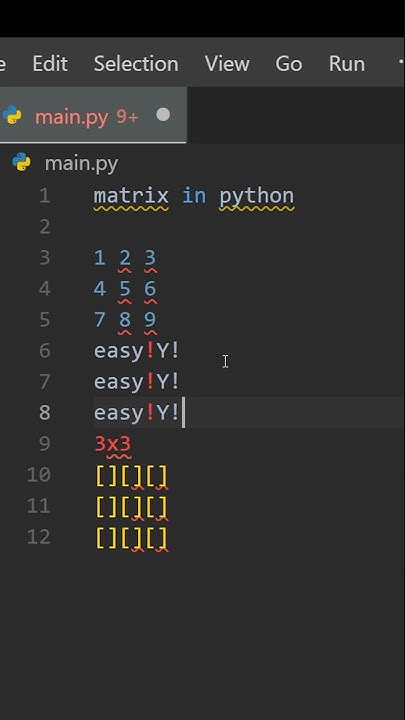Click the Python icon in the breadcrumb
This screenshot has height=720, width=405.
(21, 163)
